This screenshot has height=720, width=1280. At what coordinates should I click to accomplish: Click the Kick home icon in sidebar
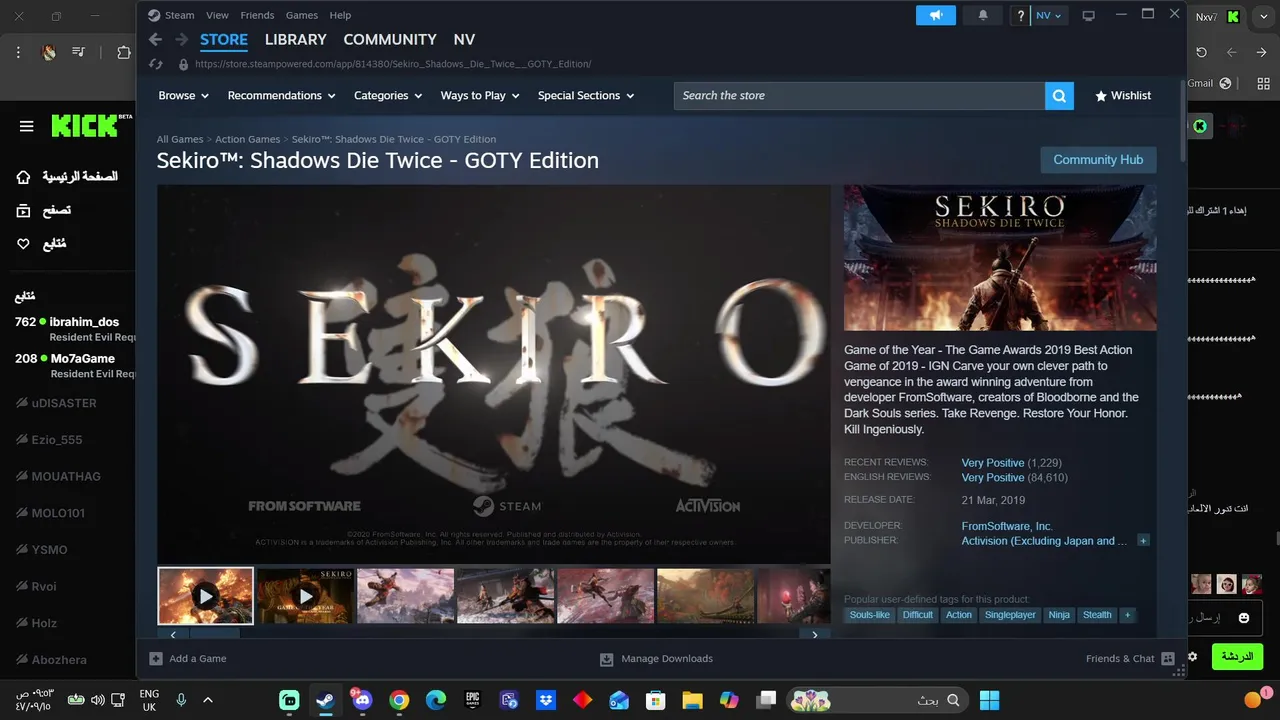(x=24, y=177)
